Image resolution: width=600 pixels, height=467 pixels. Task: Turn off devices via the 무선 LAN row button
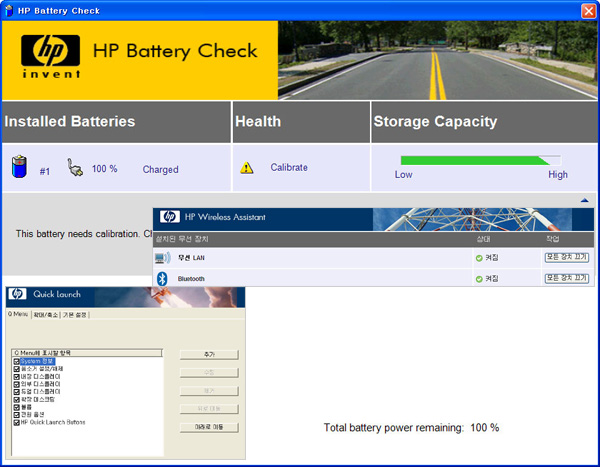566,257
